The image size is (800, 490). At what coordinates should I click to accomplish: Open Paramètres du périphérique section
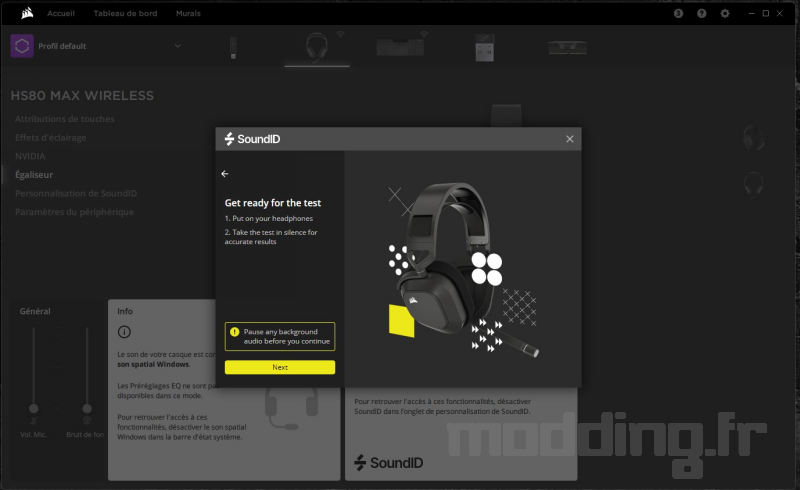[74, 212]
